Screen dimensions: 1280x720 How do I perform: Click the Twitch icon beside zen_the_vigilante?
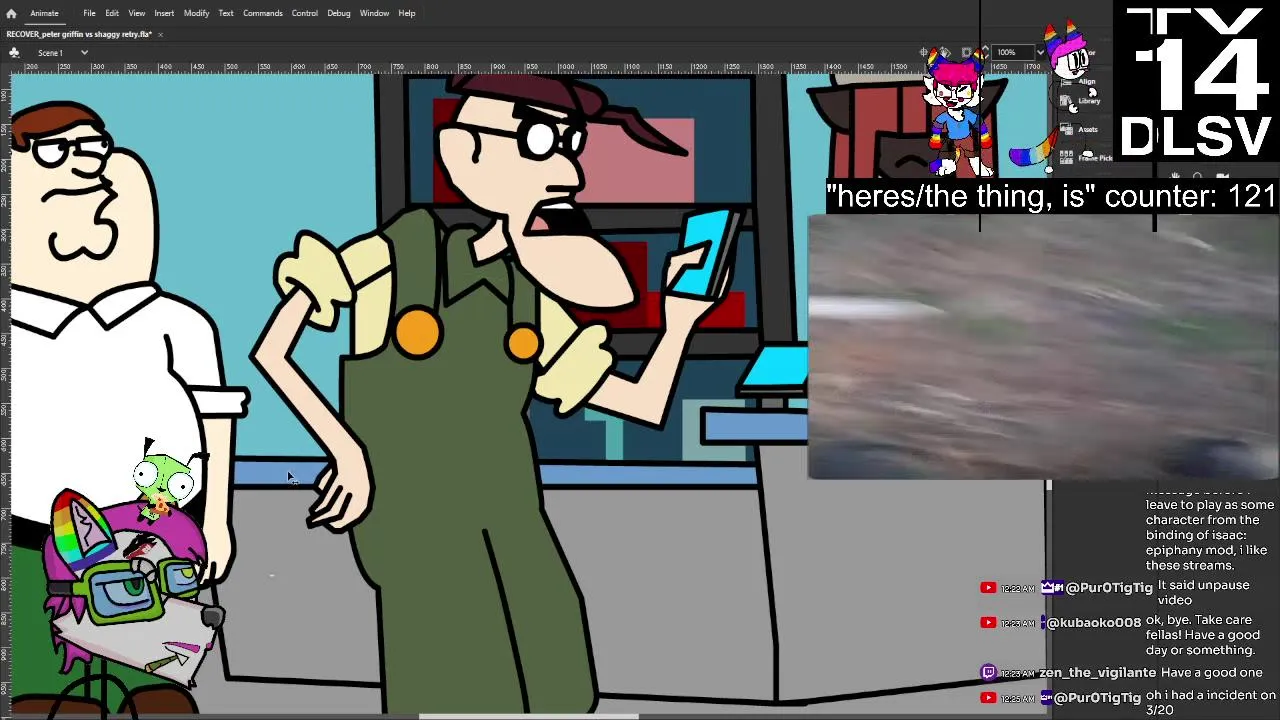pyautogui.click(x=988, y=673)
